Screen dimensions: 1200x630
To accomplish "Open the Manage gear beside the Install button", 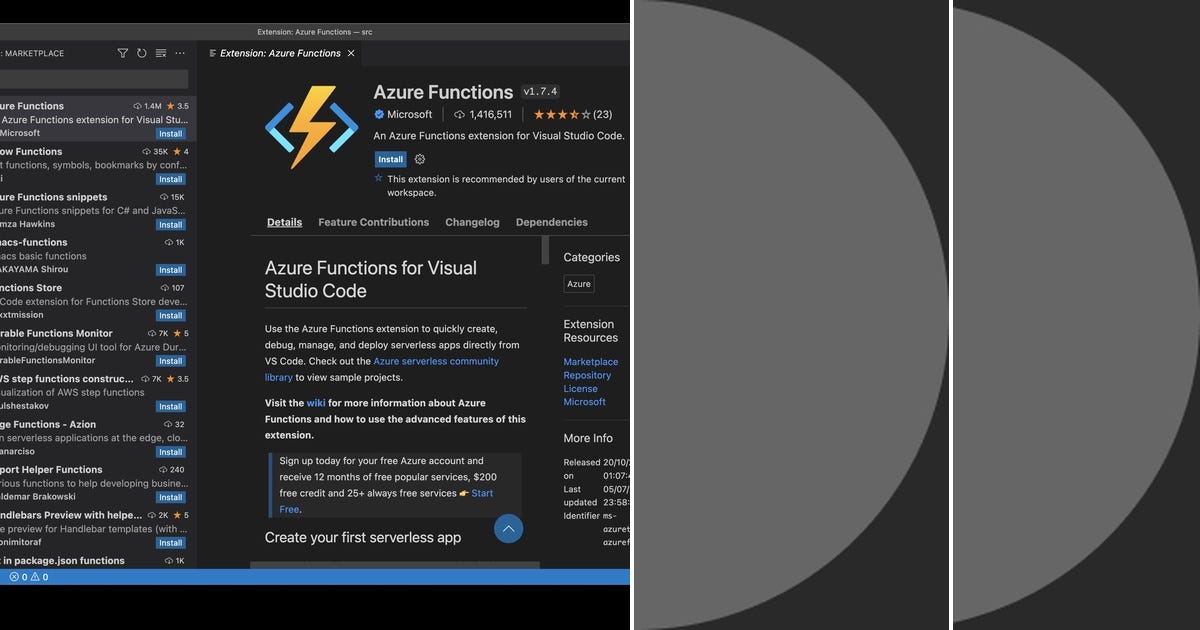I will 419,159.
